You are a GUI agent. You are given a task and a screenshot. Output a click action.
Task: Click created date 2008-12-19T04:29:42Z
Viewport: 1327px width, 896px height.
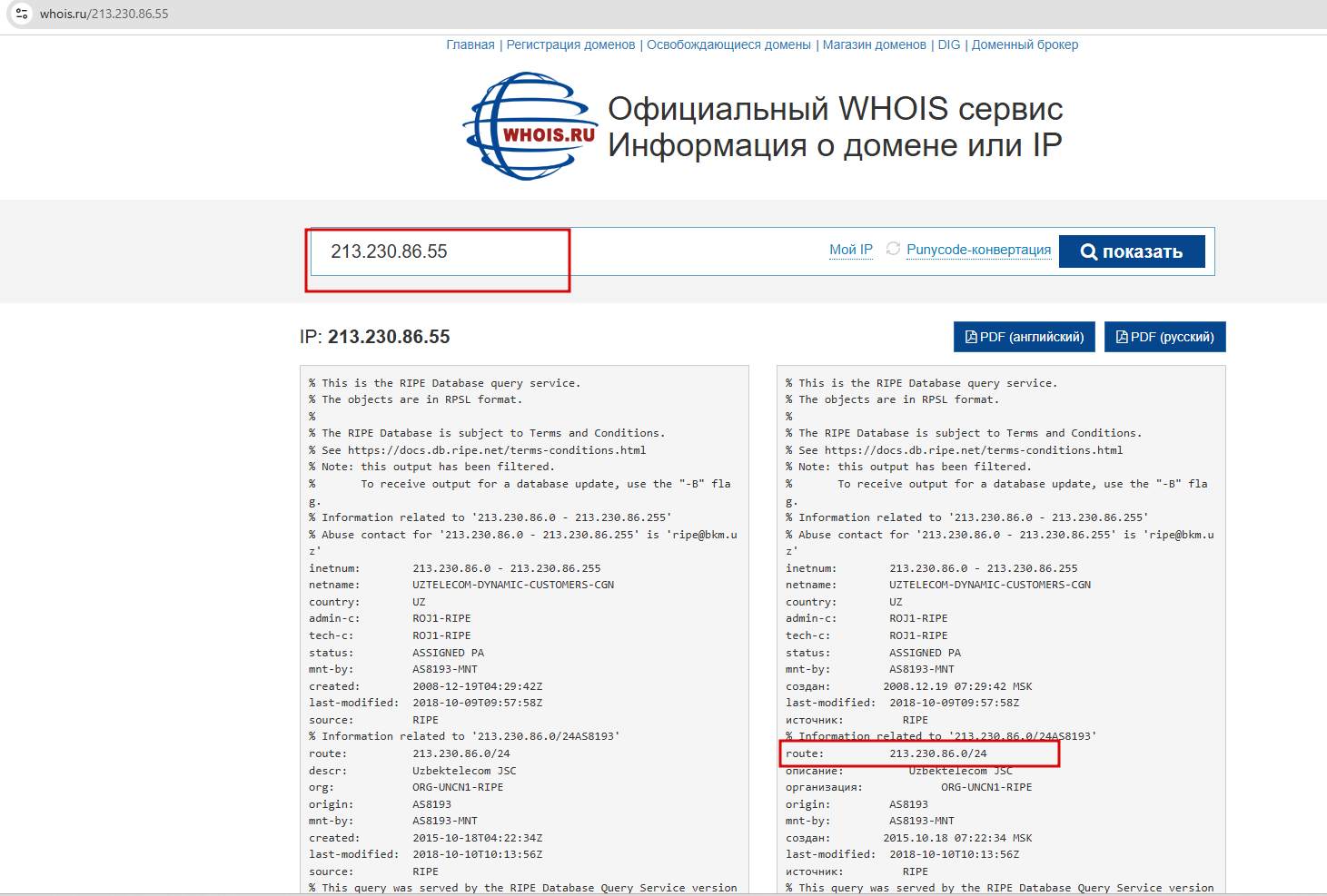point(477,686)
